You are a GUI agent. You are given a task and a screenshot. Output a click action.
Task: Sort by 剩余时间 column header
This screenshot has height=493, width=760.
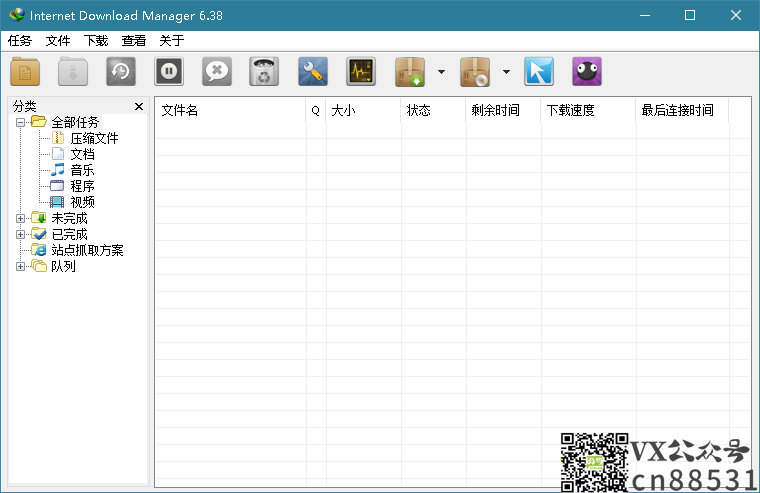pos(504,111)
